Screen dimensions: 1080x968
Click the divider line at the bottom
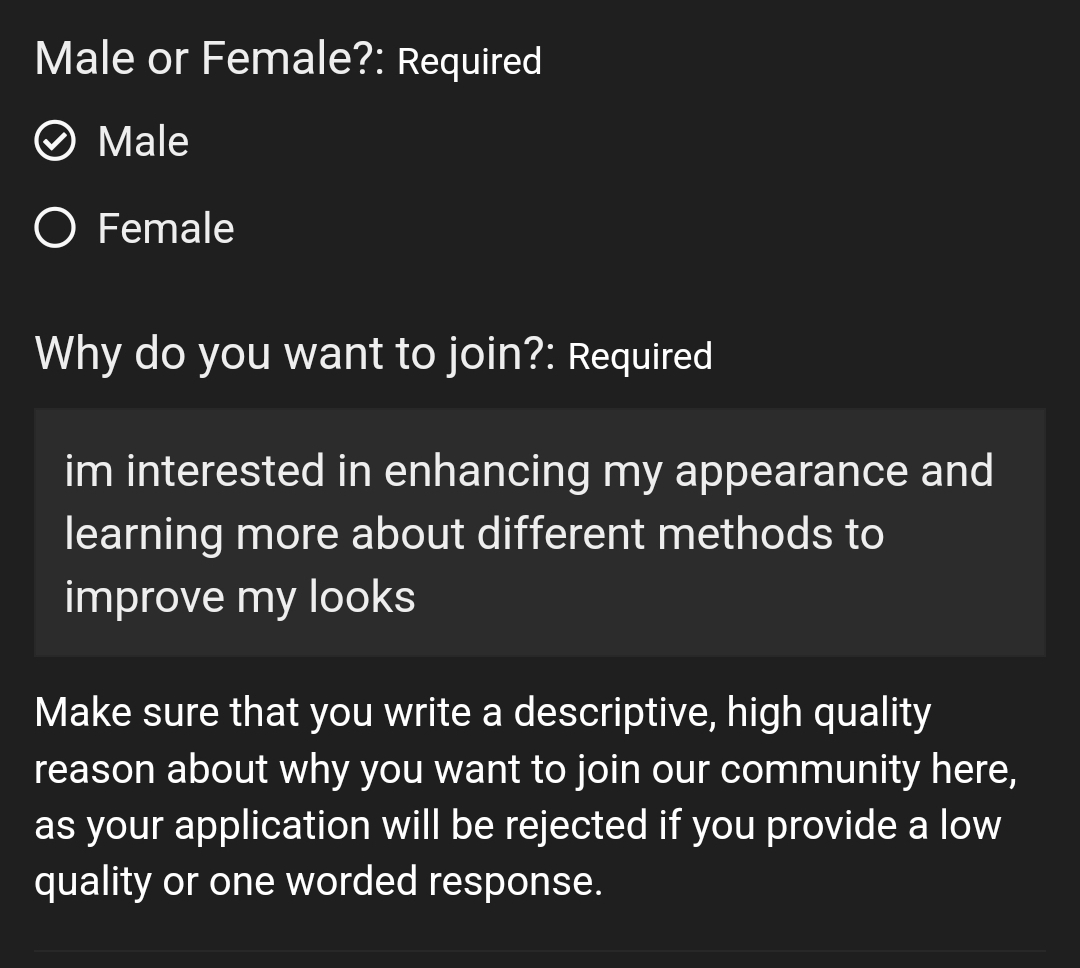click(x=540, y=956)
